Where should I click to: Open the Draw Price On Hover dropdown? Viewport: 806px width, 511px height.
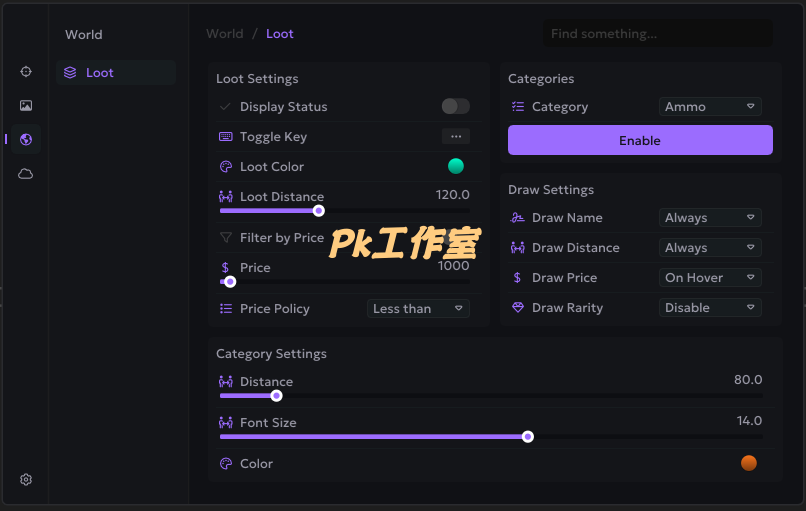click(x=710, y=278)
